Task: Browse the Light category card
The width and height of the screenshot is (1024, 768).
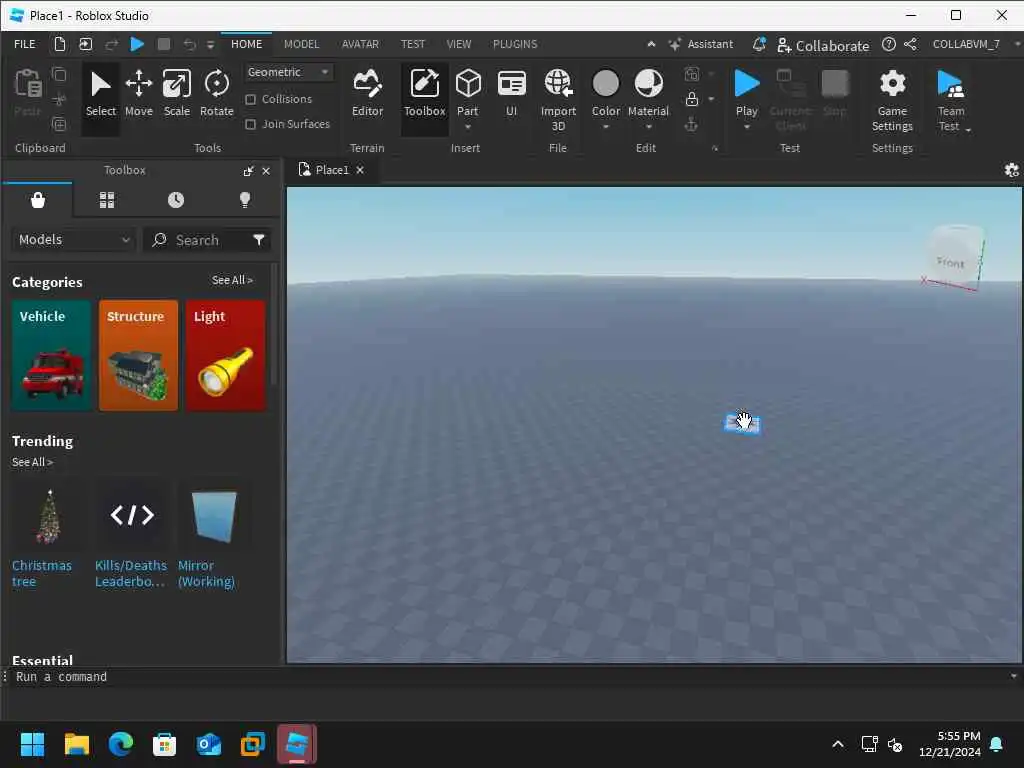Action: click(225, 355)
